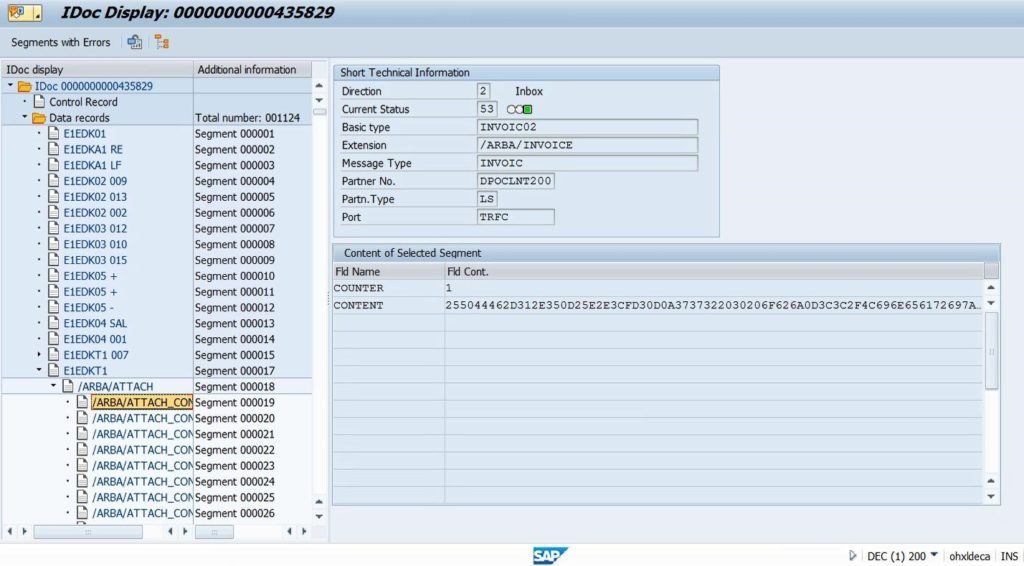The width and height of the screenshot is (1024, 566).
Task: Click the display/change toolbar icon beside Segments with Errors
Action: coord(135,42)
